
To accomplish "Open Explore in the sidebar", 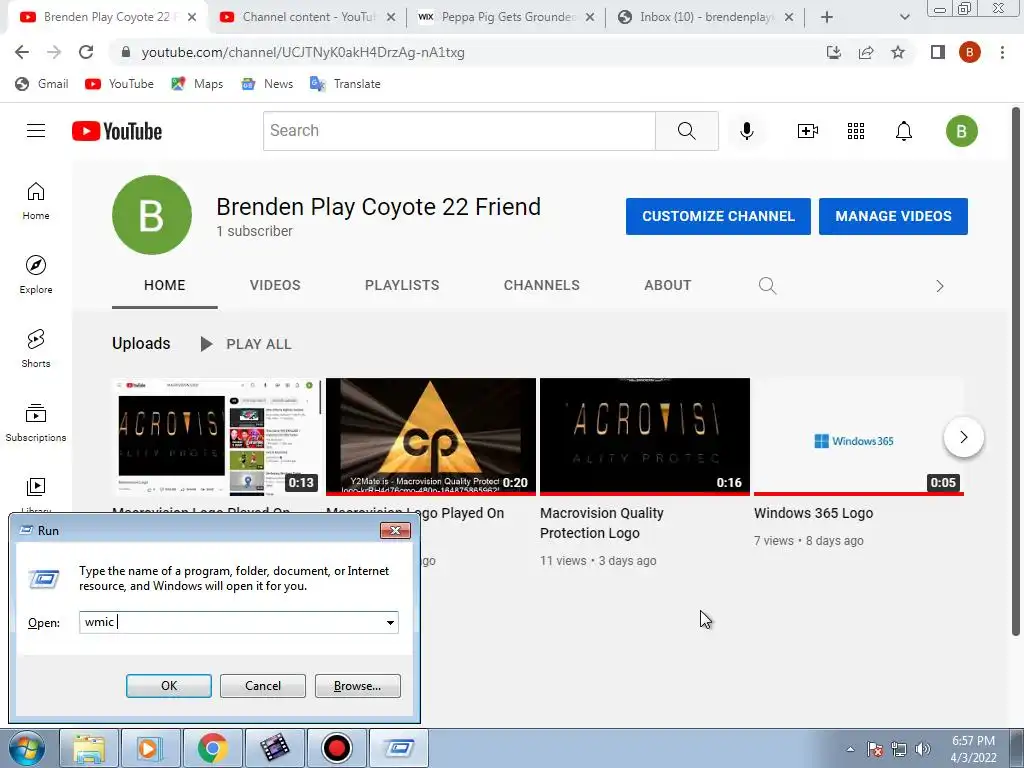I will pos(36,275).
